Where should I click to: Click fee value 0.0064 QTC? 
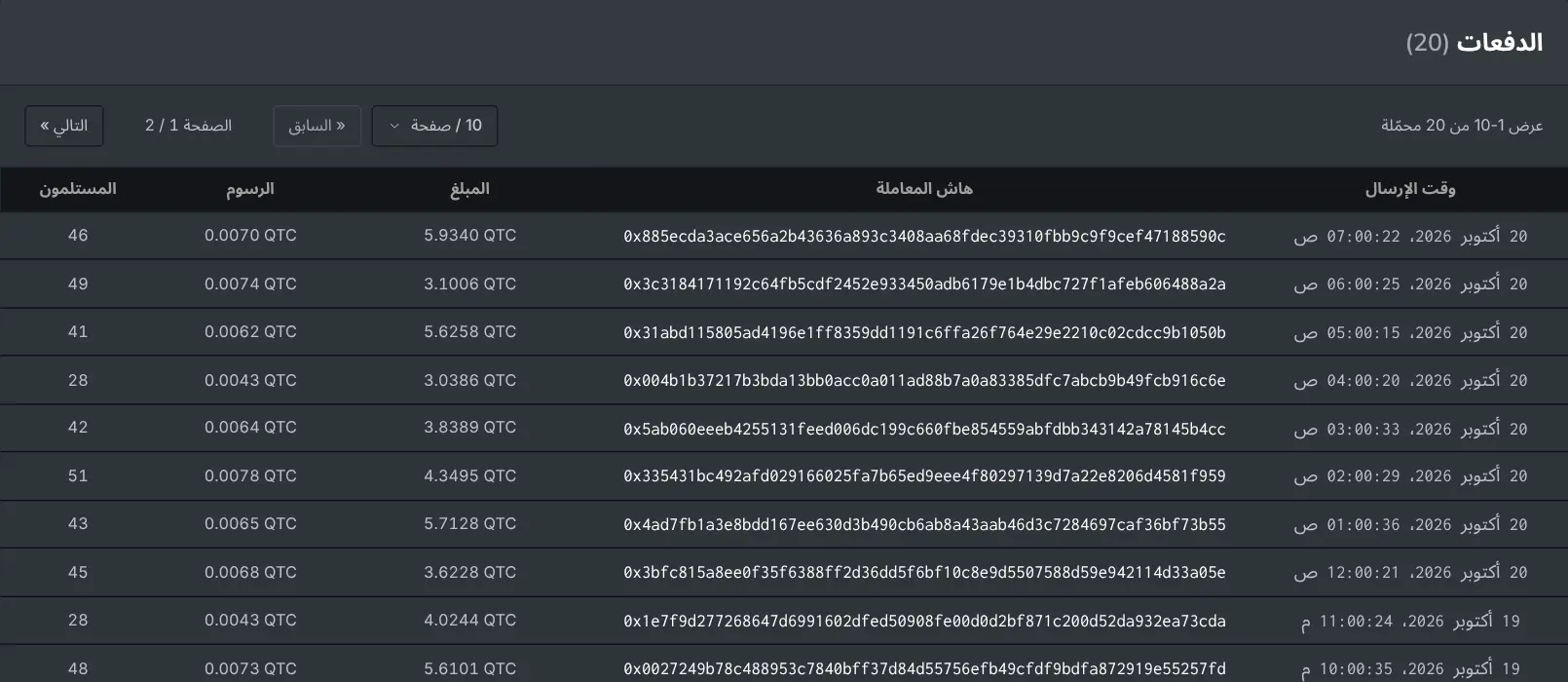(250, 428)
